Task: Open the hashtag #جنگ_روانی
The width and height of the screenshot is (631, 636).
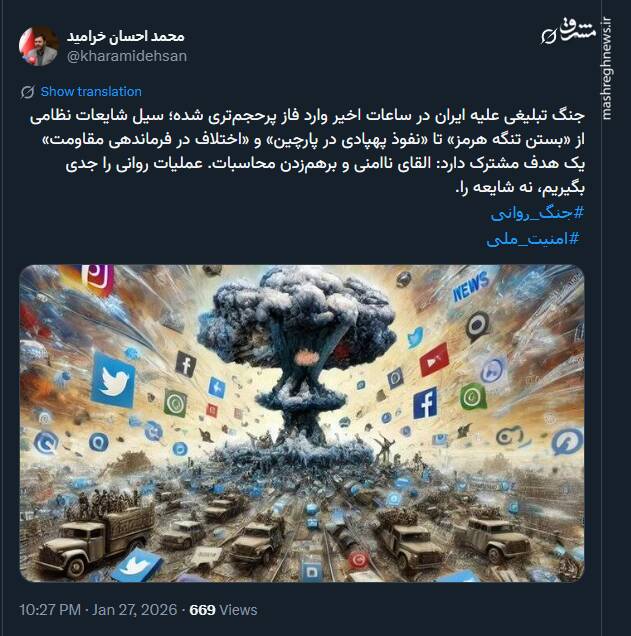Action: pos(537,213)
